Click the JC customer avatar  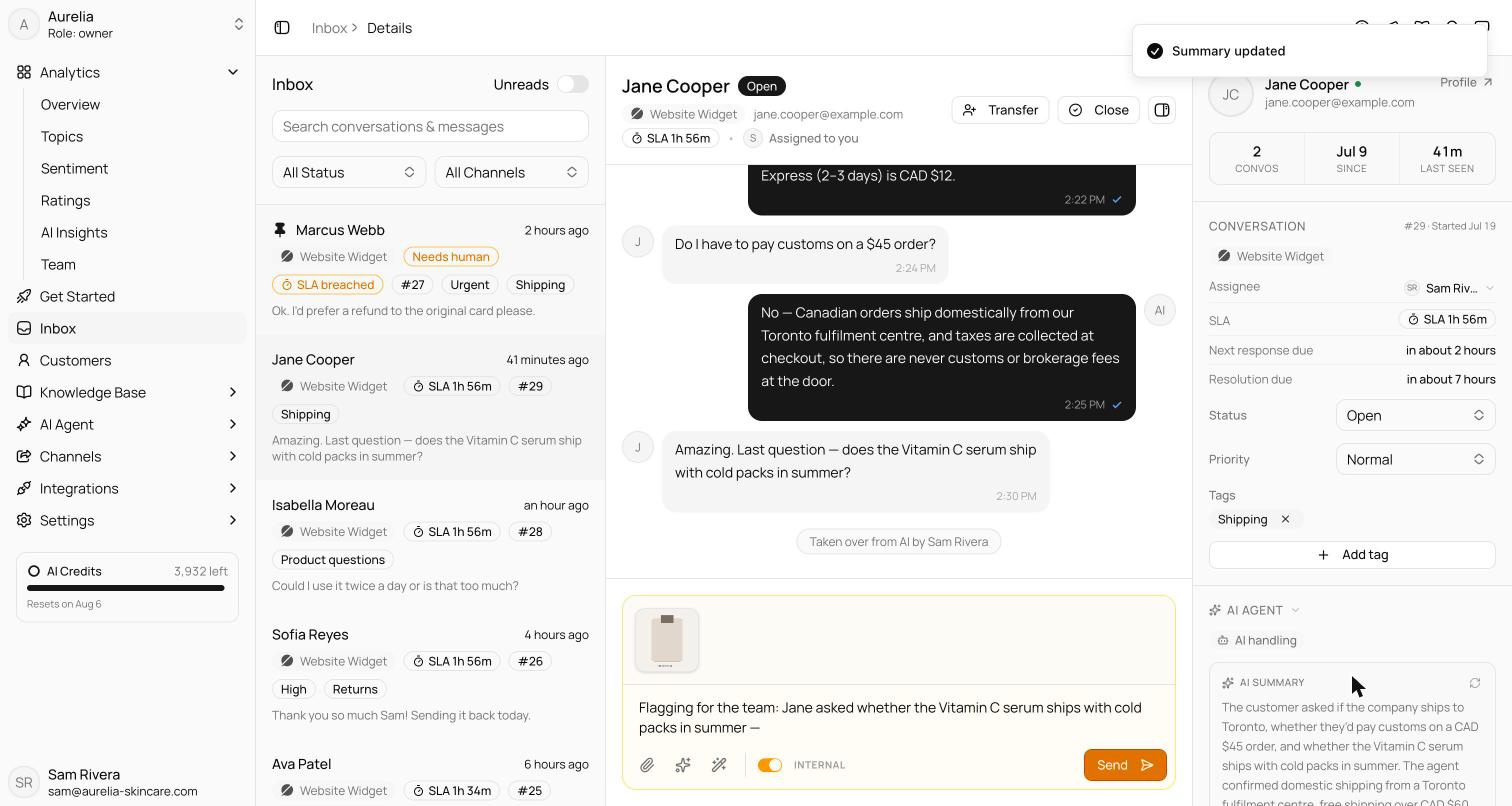coord(1231,94)
